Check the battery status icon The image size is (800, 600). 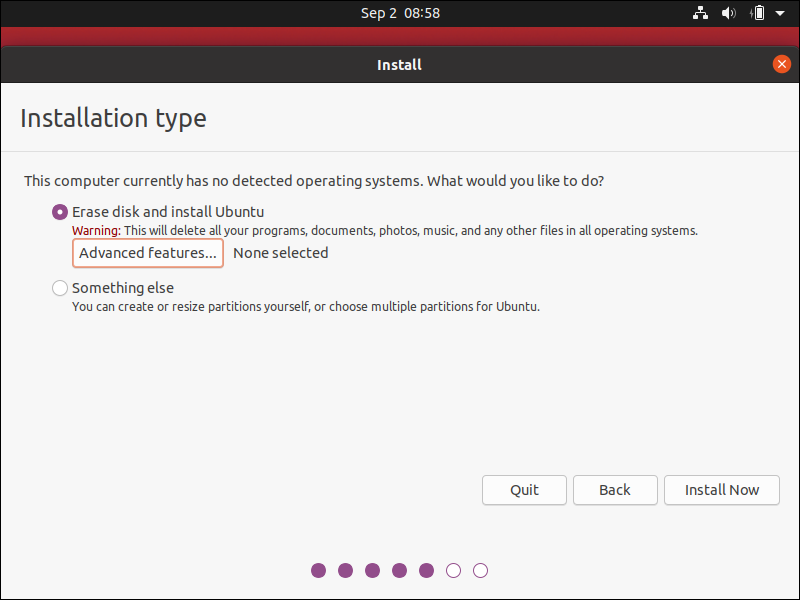758,13
